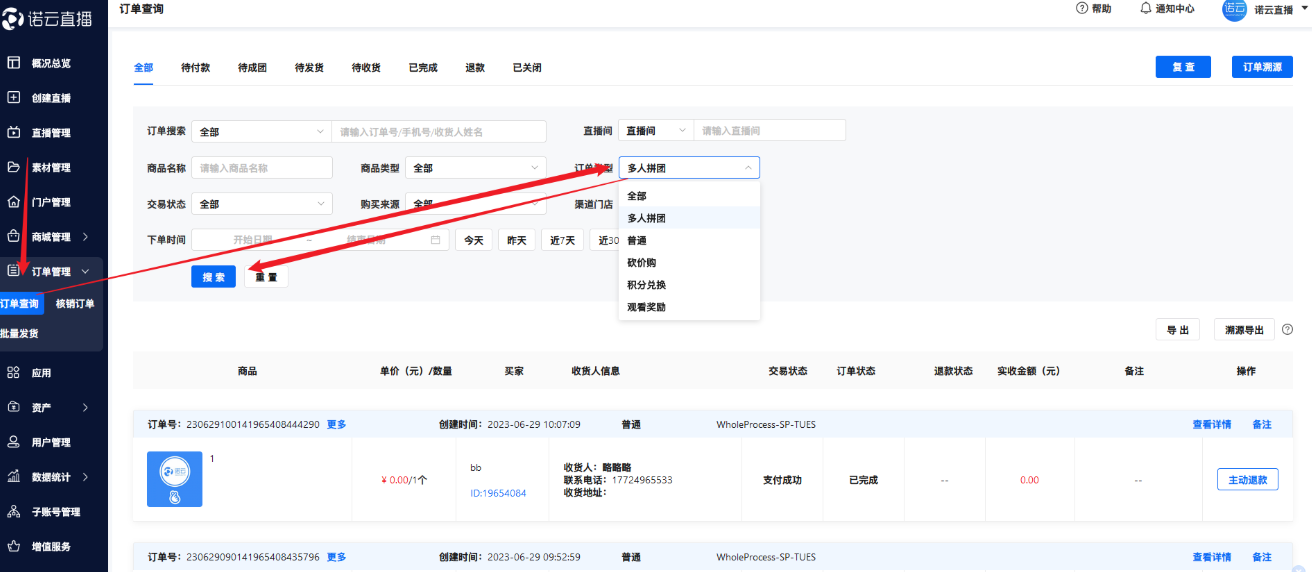The width and height of the screenshot is (1312, 572).
Task: Click the 订单管理 list icon
Action: 14,271
